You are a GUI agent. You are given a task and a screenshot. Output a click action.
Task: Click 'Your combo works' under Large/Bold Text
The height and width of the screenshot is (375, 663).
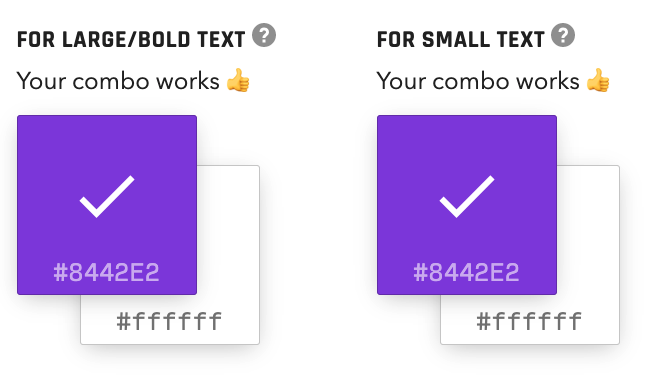click(x=118, y=81)
